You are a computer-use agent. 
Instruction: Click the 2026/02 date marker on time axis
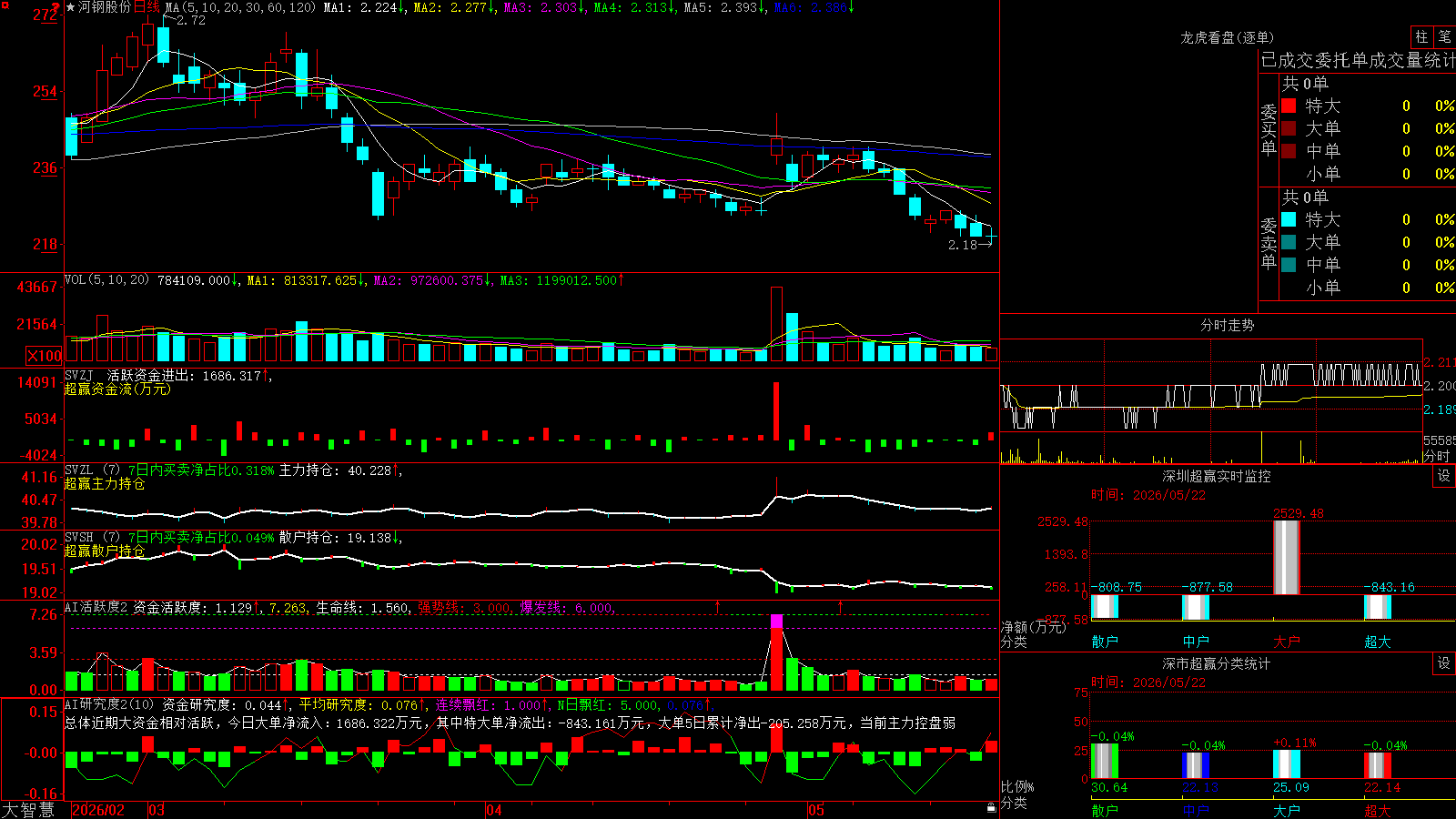(98, 810)
